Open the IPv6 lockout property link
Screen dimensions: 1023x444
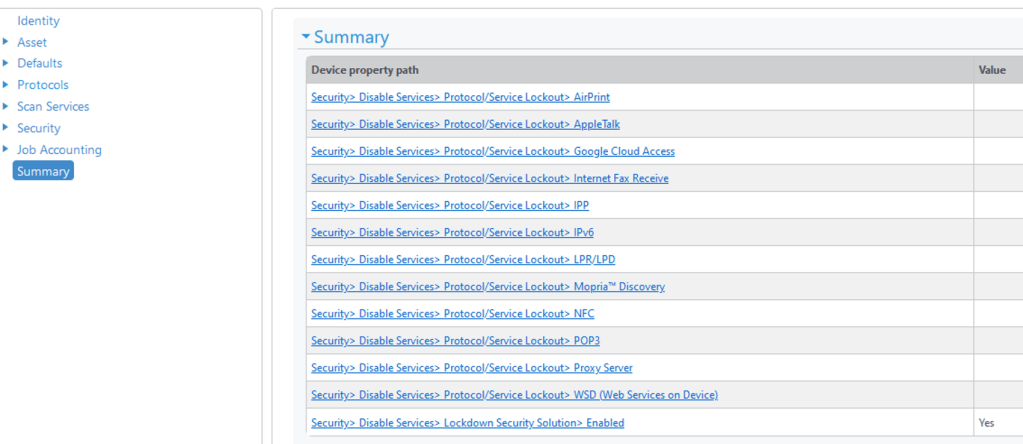click(452, 232)
